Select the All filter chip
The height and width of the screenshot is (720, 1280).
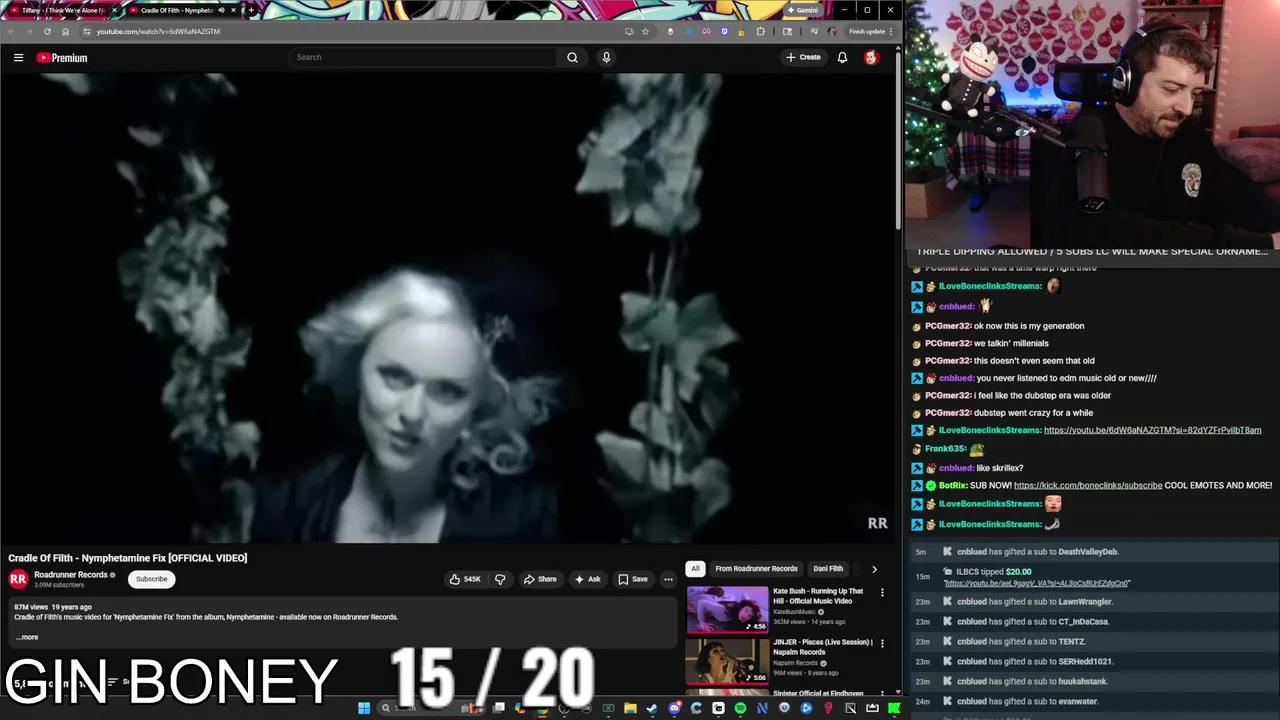coord(695,568)
